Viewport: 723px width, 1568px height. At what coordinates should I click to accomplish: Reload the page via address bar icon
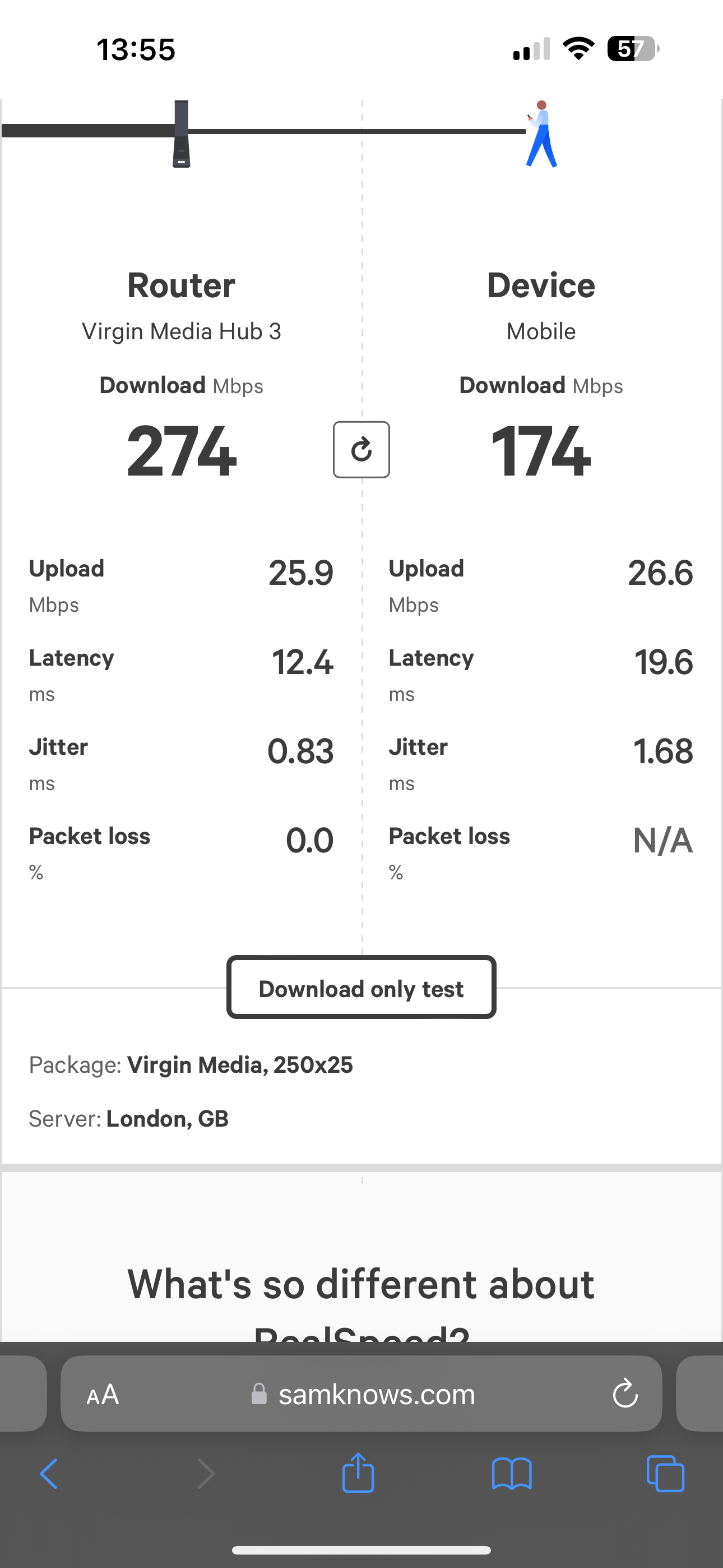pyautogui.click(x=625, y=1393)
